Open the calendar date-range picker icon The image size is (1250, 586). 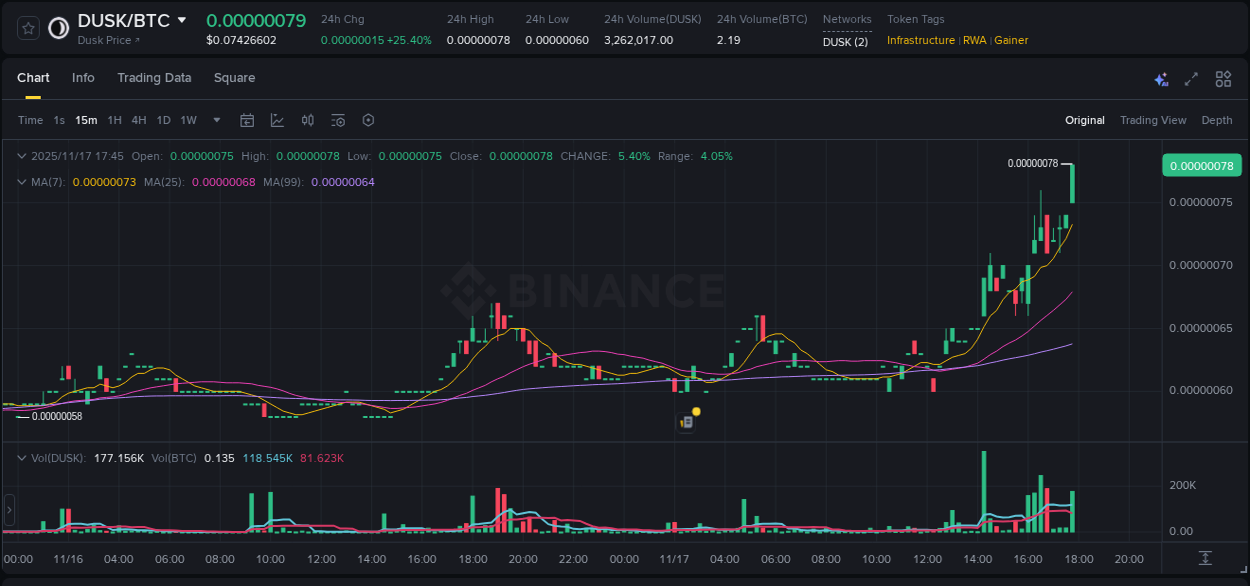tap(247, 120)
